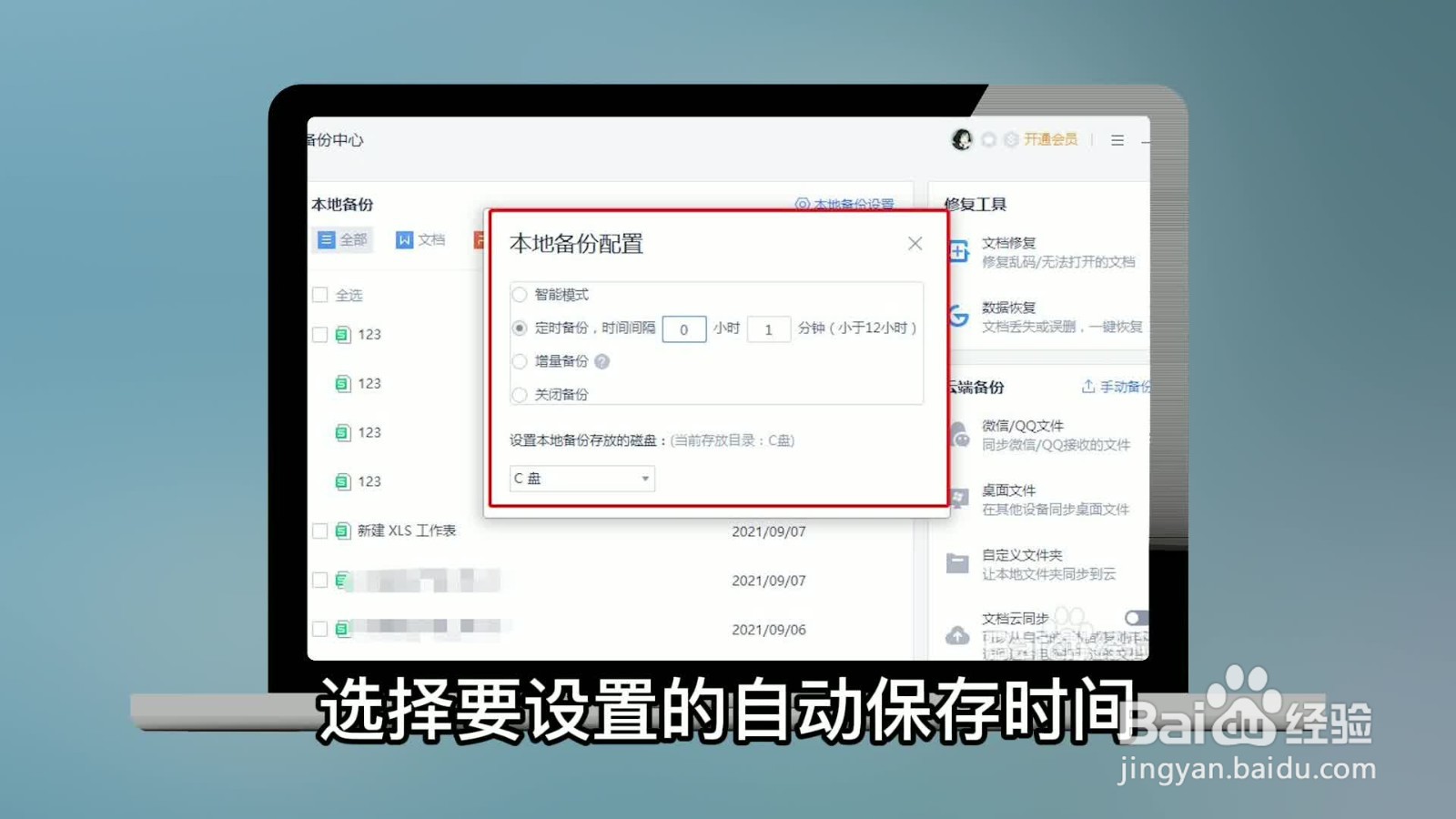Open the 桌面文件 backup icon
Screen dimensions: 1456x819
[958, 499]
